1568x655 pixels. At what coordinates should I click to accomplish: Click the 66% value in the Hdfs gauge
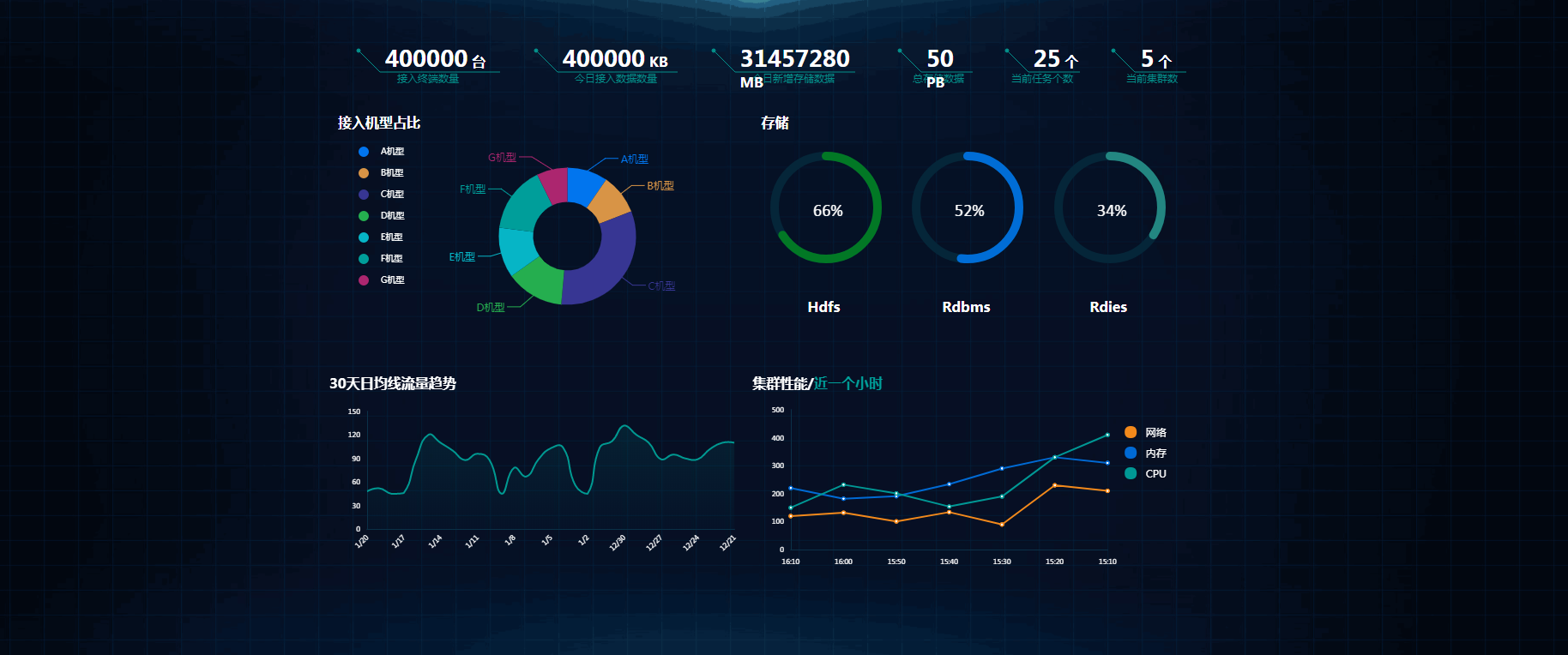828,211
